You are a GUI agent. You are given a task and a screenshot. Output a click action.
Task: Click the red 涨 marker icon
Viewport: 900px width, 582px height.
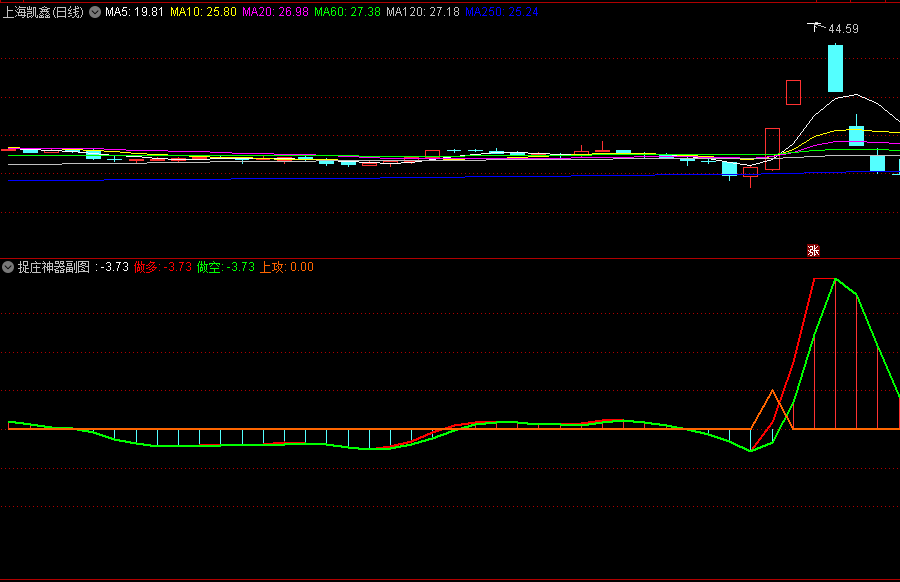tap(813, 250)
